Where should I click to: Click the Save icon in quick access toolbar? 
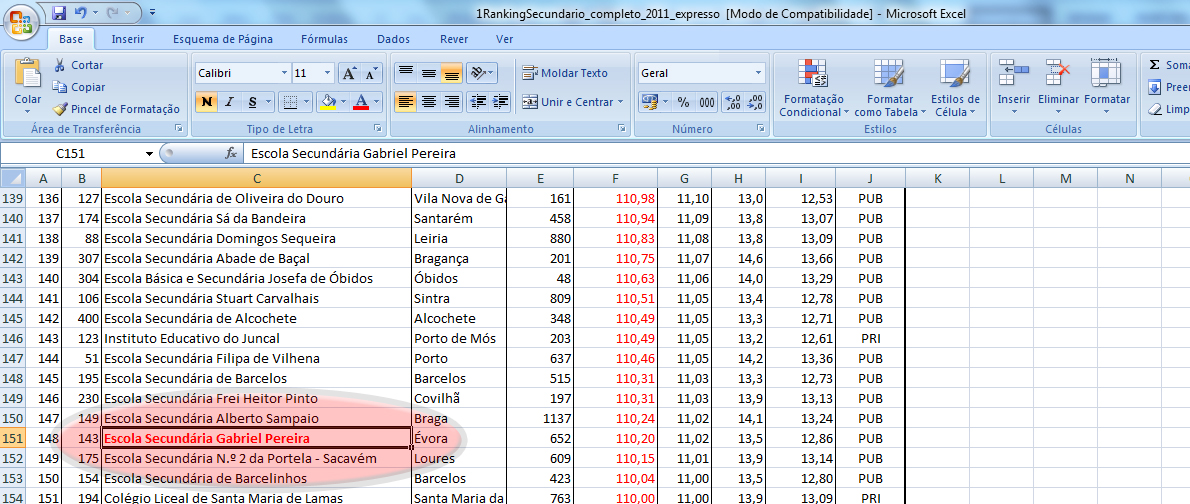click(x=58, y=13)
